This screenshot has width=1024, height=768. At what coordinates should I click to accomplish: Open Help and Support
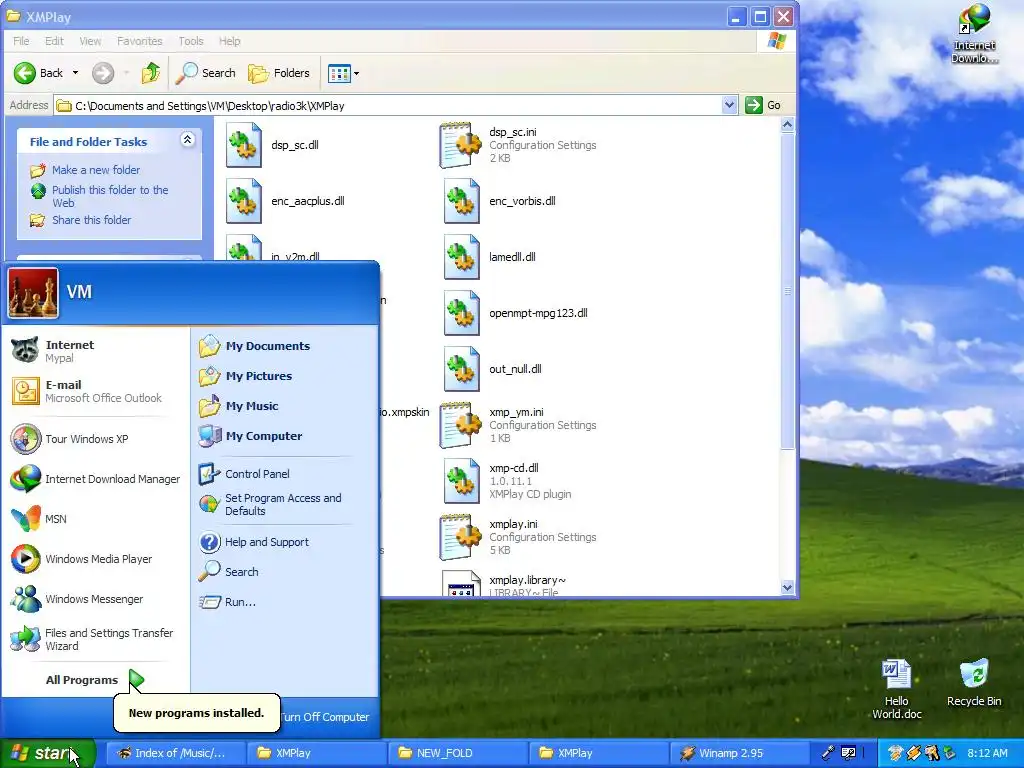pyautogui.click(x=284, y=542)
